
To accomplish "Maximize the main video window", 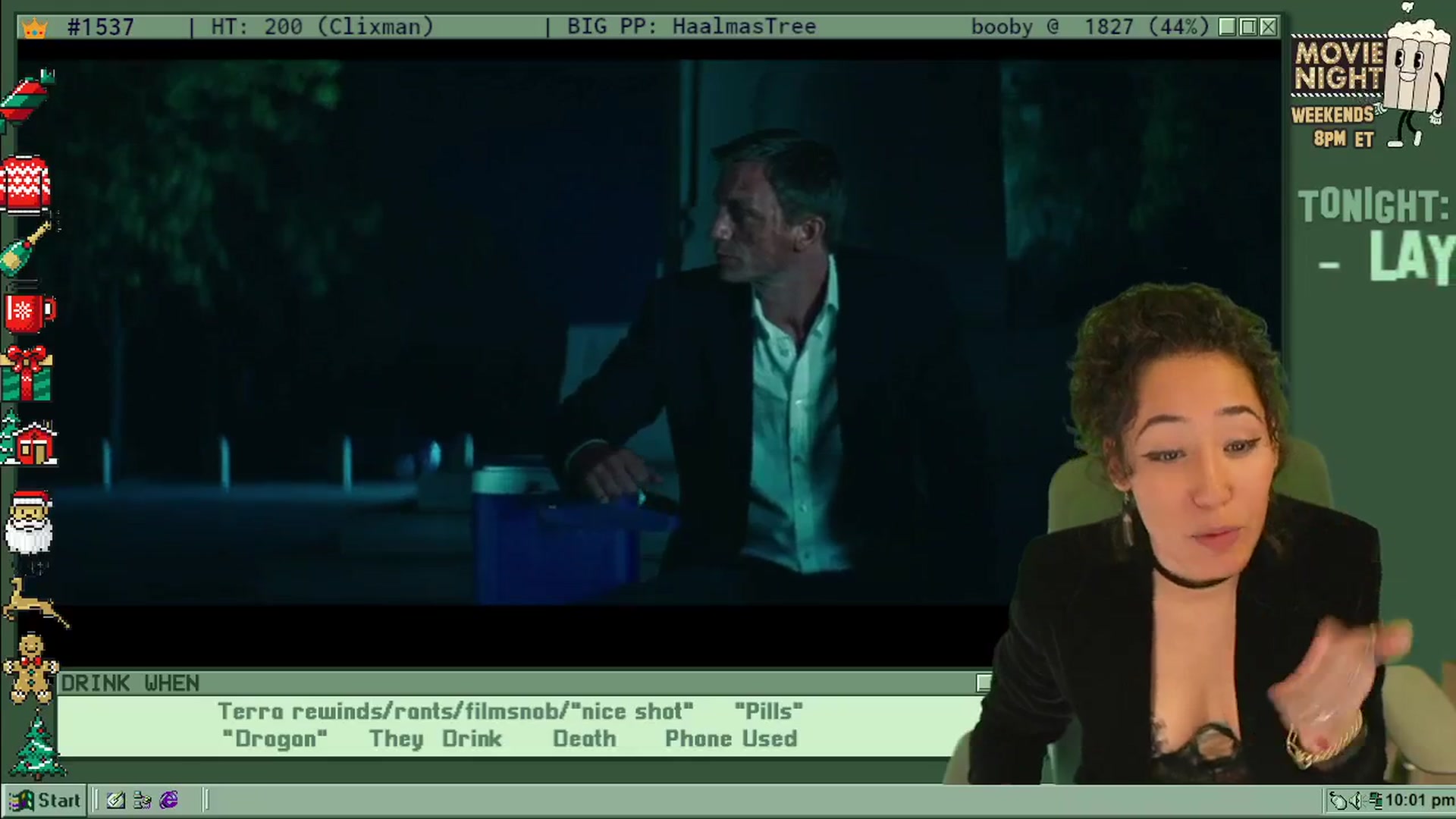I will pos(1248,27).
